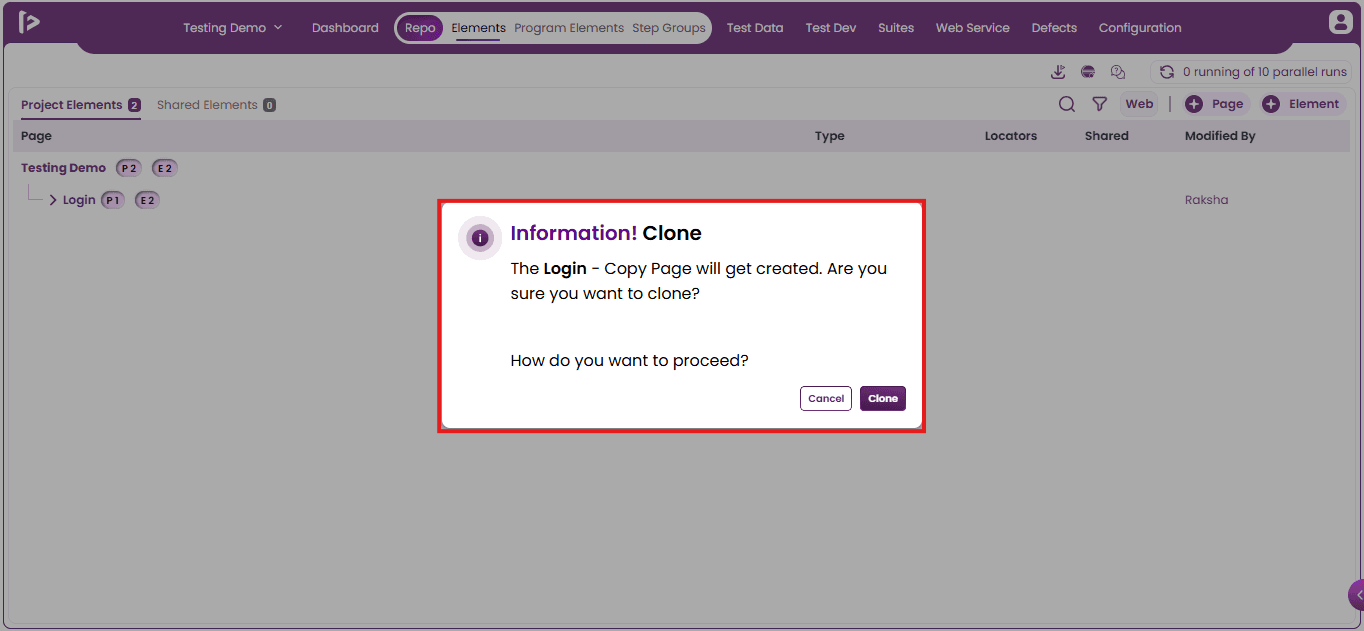Switch to Step Groups
Screen dimensions: 1364x631
[x=669, y=28]
